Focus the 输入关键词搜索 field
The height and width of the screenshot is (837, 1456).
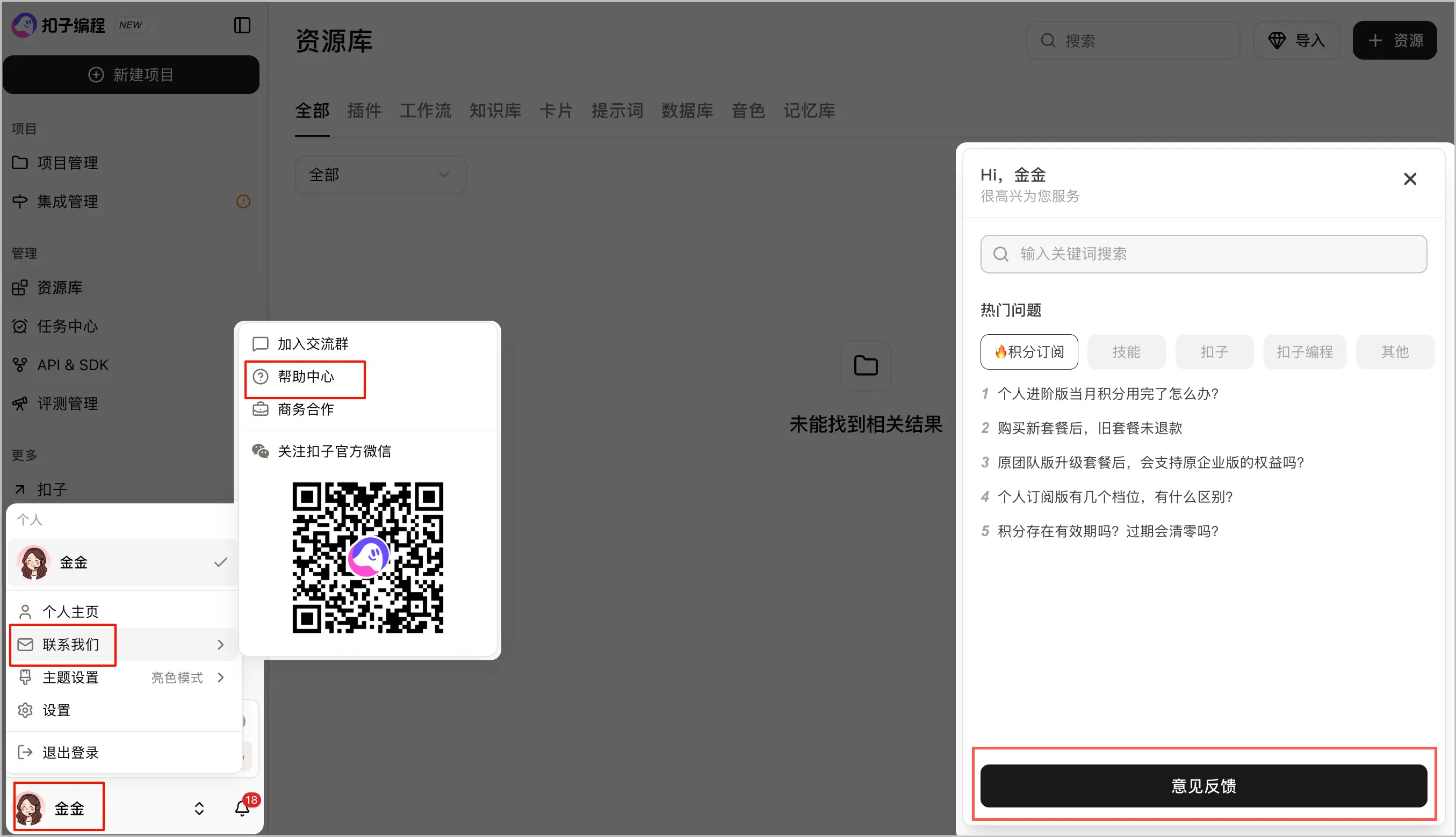coord(1203,254)
